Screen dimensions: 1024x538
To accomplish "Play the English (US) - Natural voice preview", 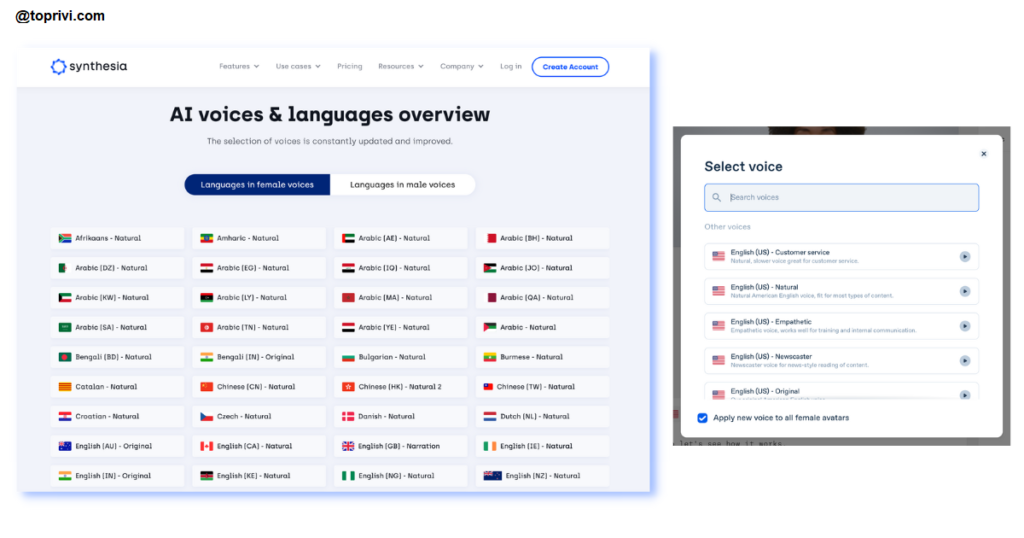I will pyautogui.click(x=965, y=291).
